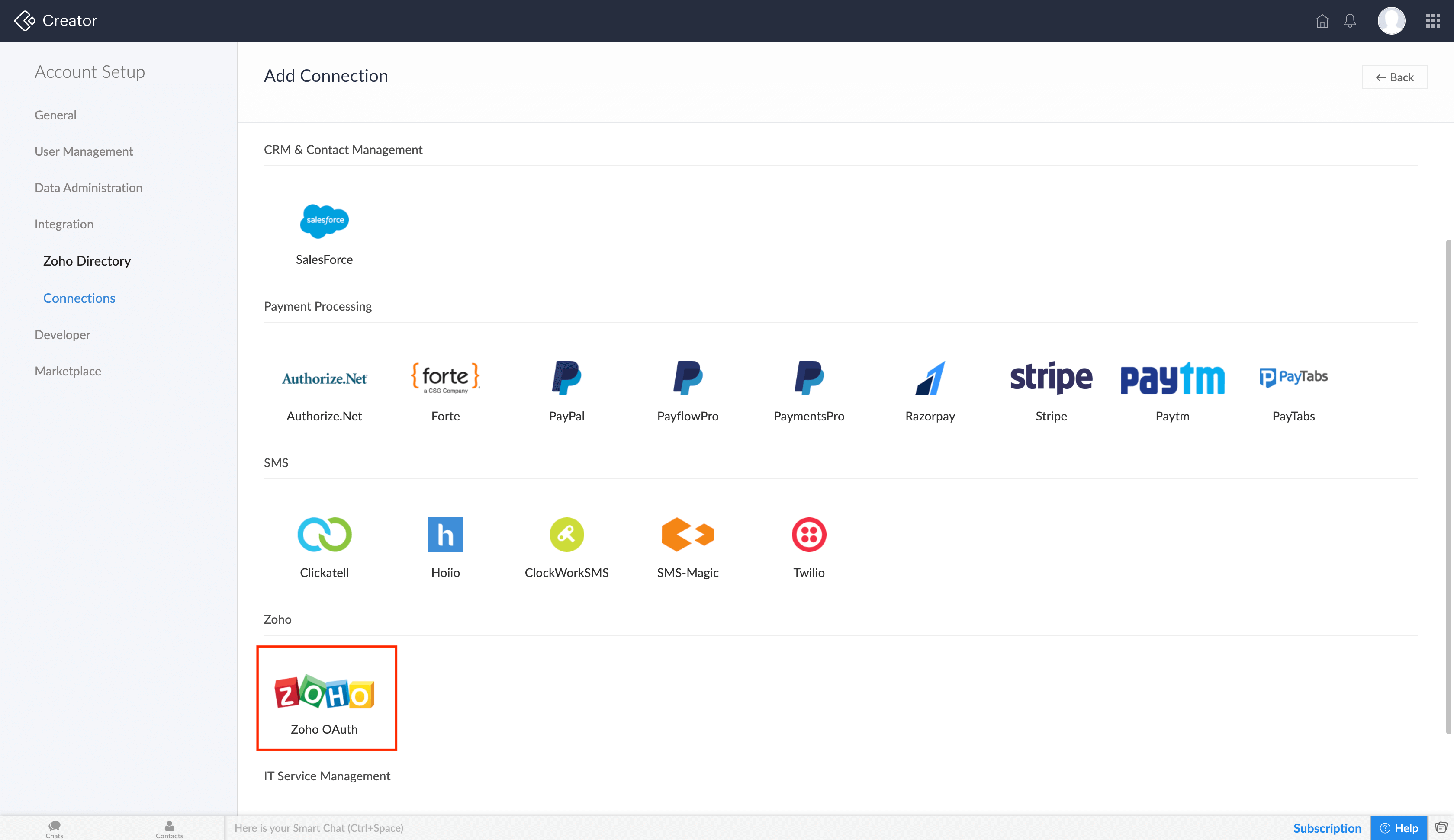
Task: Select the Stripe connector
Action: [x=1051, y=391]
